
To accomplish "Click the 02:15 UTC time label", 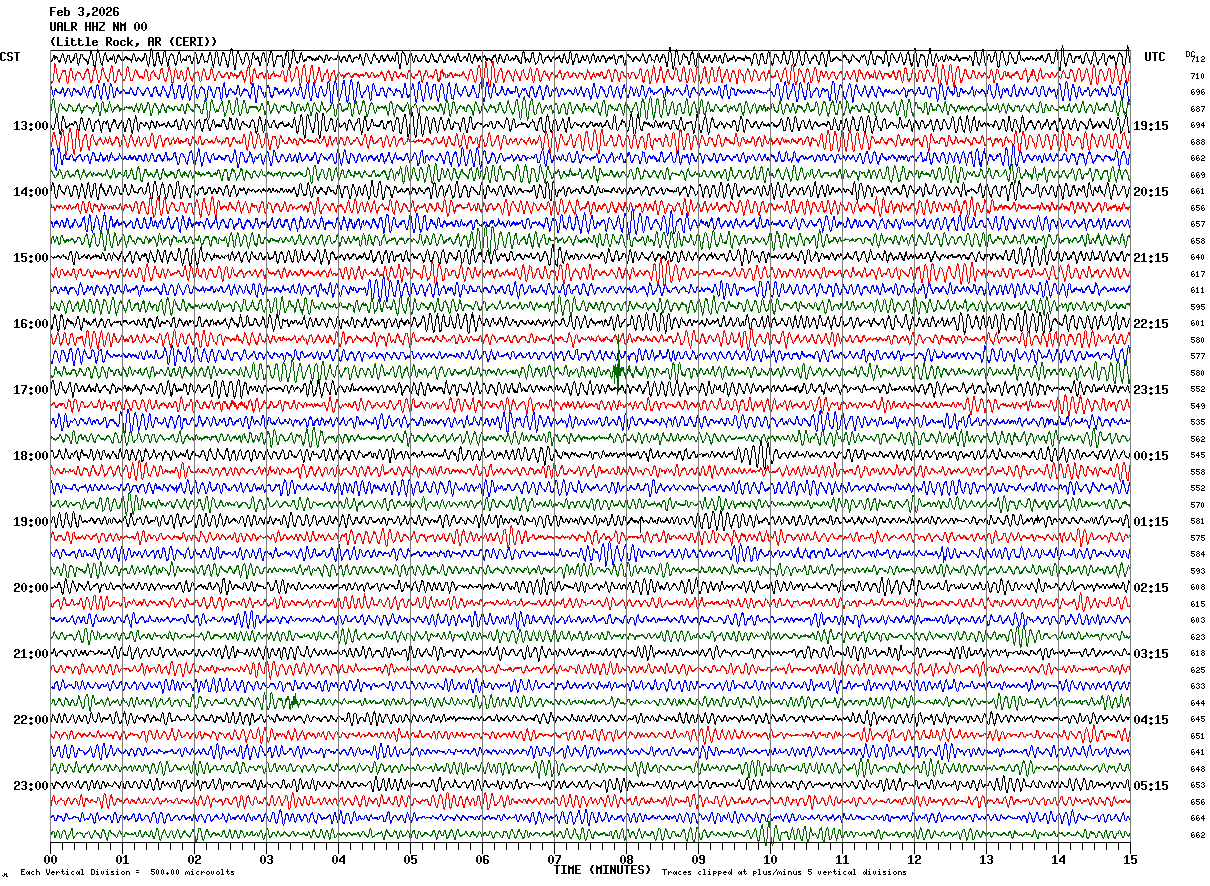I will (x=1151, y=588).
